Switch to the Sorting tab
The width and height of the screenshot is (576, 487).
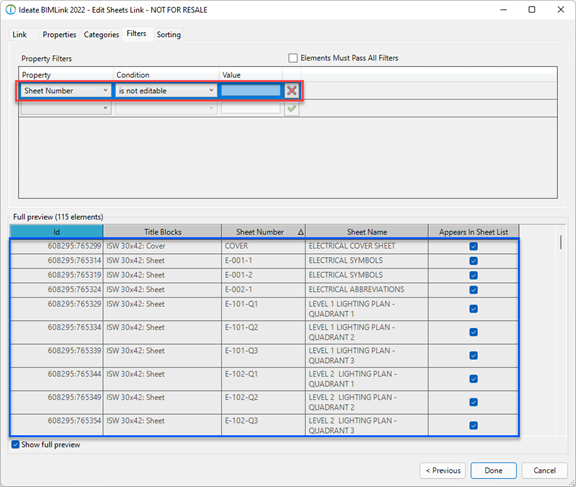[169, 35]
